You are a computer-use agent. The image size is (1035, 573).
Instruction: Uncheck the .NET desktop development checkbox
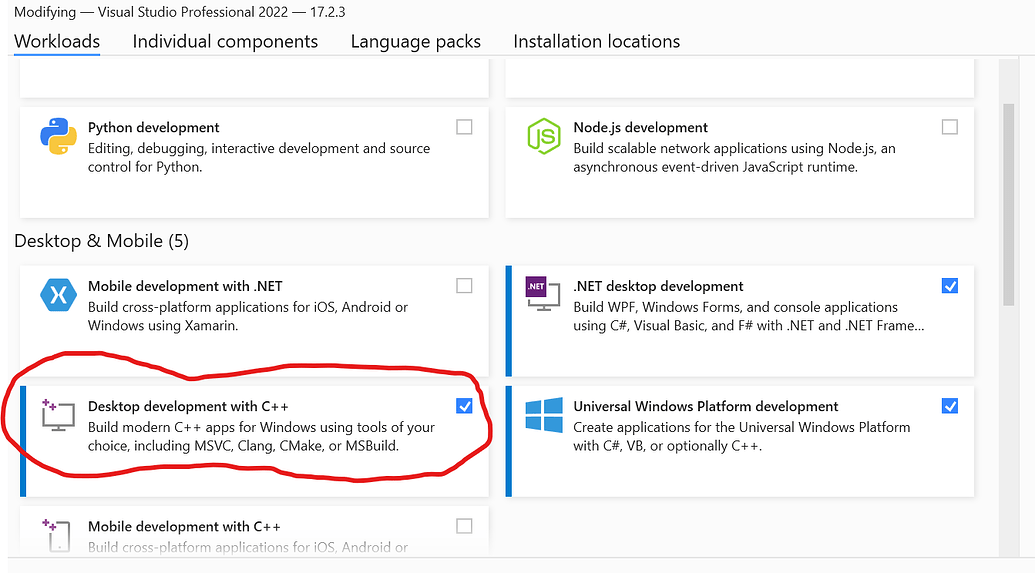pos(949,286)
